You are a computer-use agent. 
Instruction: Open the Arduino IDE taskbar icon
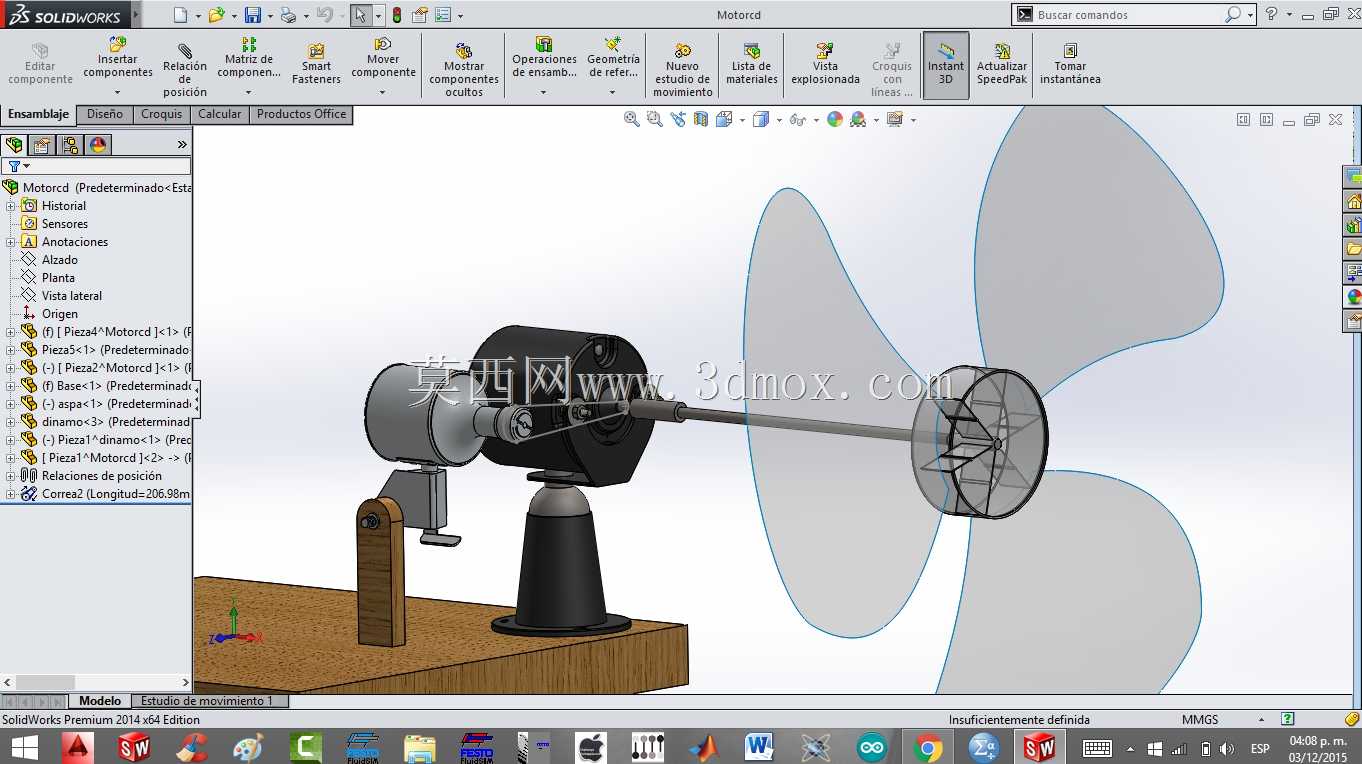click(x=872, y=747)
